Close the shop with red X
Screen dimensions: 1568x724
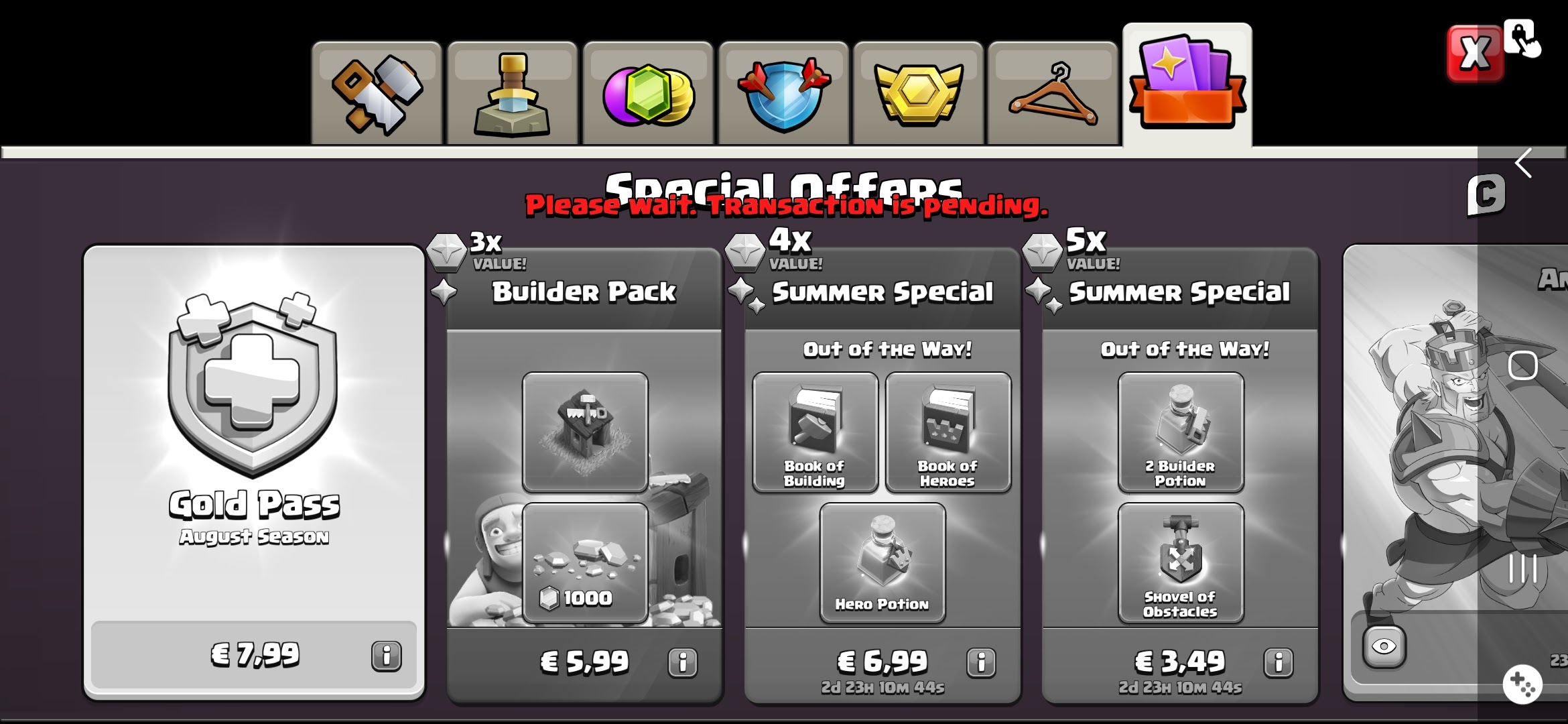pos(1475,54)
